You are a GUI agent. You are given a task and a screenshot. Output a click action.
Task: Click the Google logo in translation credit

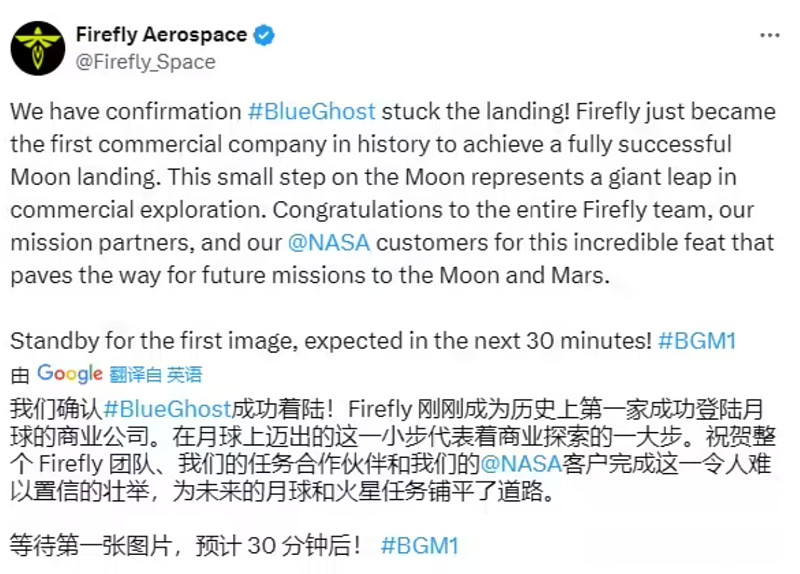(x=70, y=374)
